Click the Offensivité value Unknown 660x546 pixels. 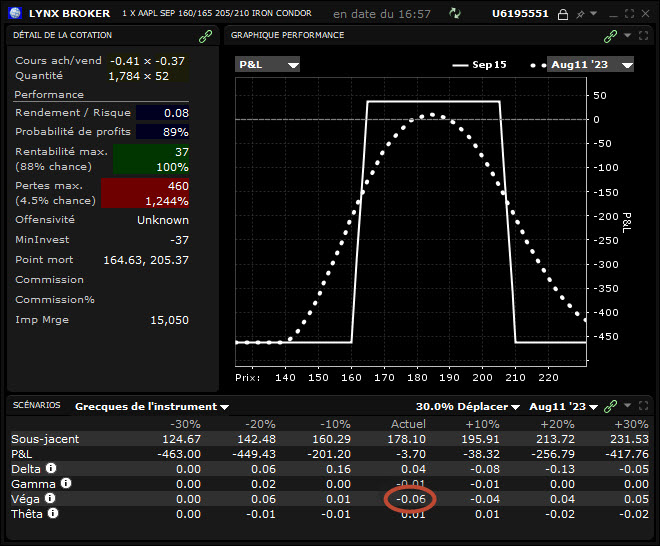[163, 220]
